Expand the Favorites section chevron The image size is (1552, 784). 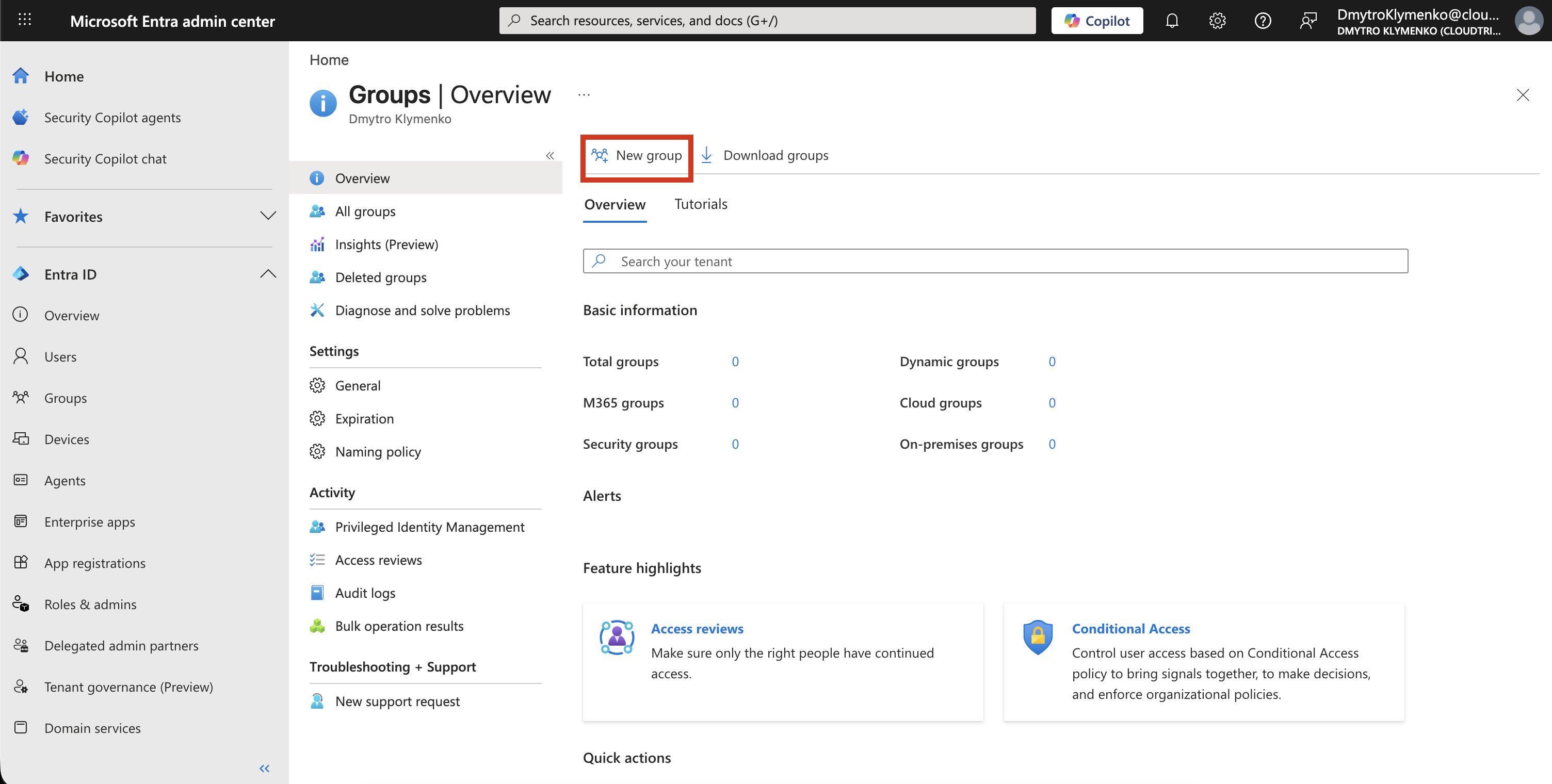(268, 216)
